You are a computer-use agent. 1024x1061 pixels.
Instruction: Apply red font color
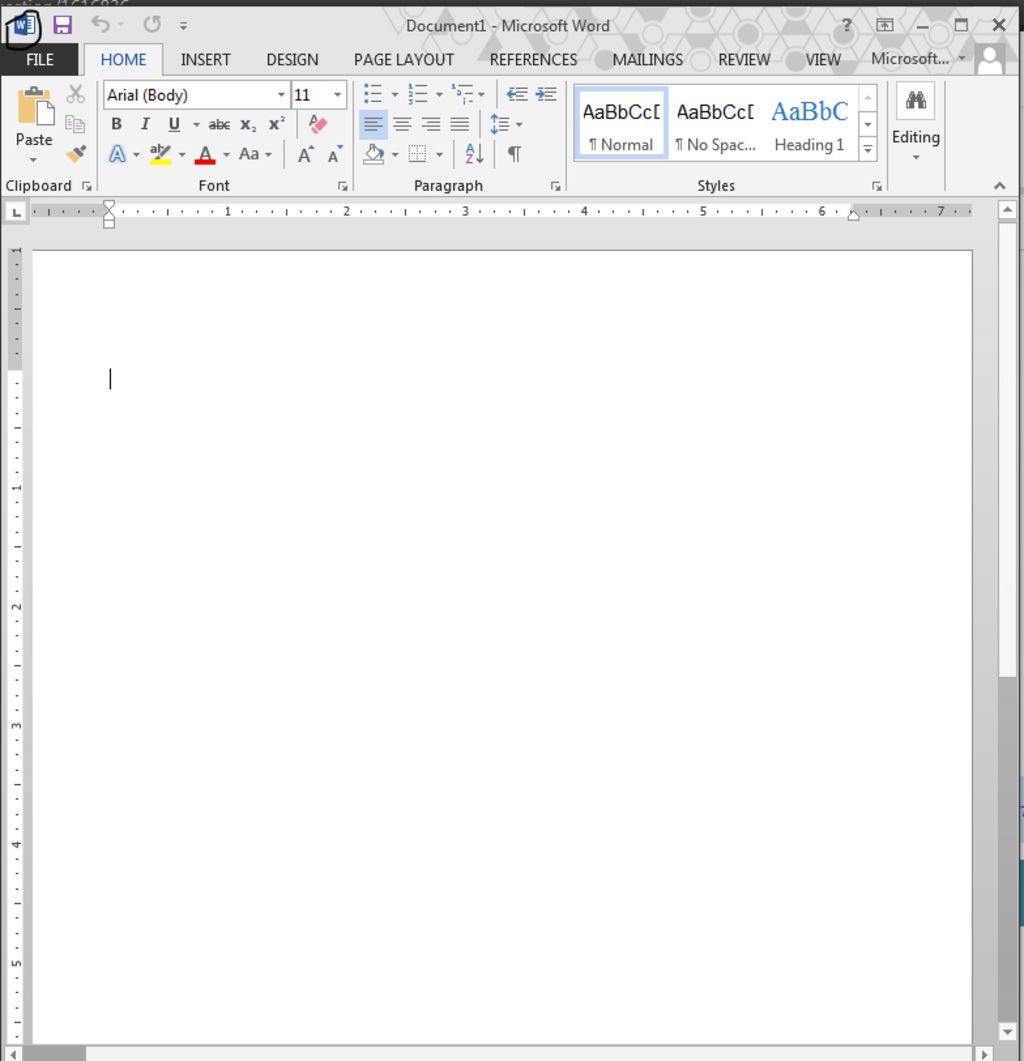click(205, 154)
